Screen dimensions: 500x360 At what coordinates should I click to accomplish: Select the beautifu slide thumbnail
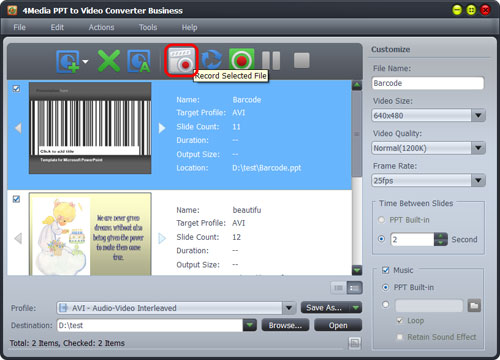(x=90, y=234)
